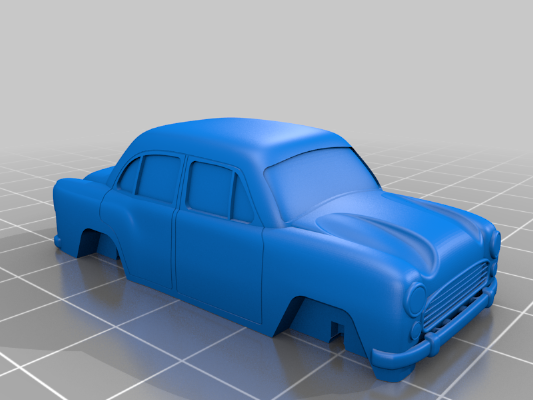Click the blue car 3D model preview

pos(277,249)
